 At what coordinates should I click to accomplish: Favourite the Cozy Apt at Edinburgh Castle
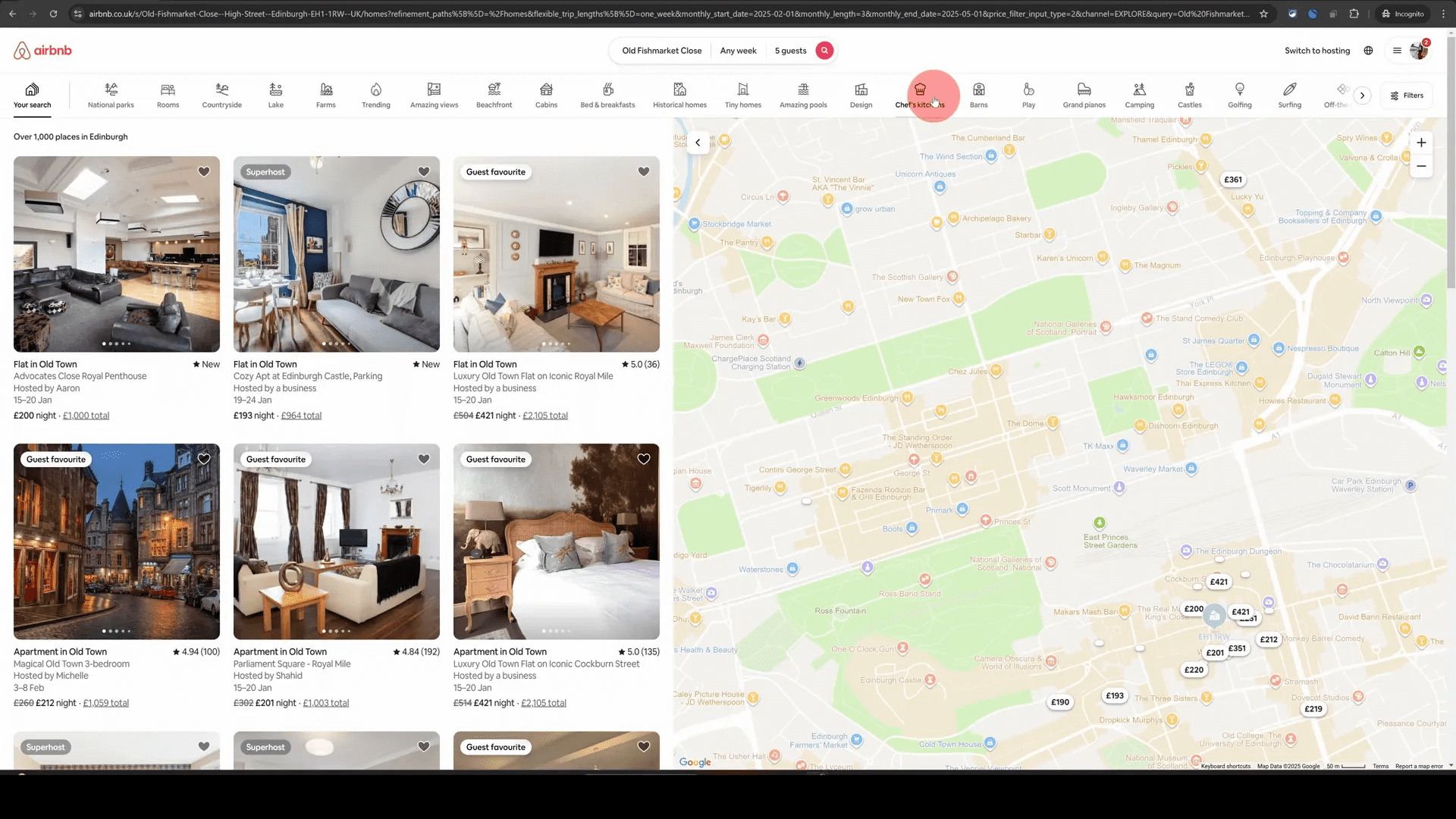tap(424, 171)
